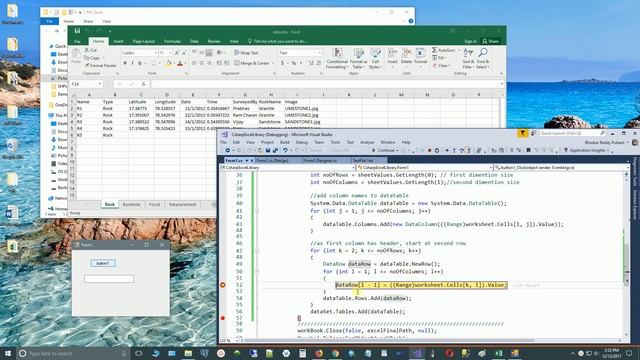Viewport: 640px width, 360px height.
Task: Click Share button in Excel
Action: 490,41
